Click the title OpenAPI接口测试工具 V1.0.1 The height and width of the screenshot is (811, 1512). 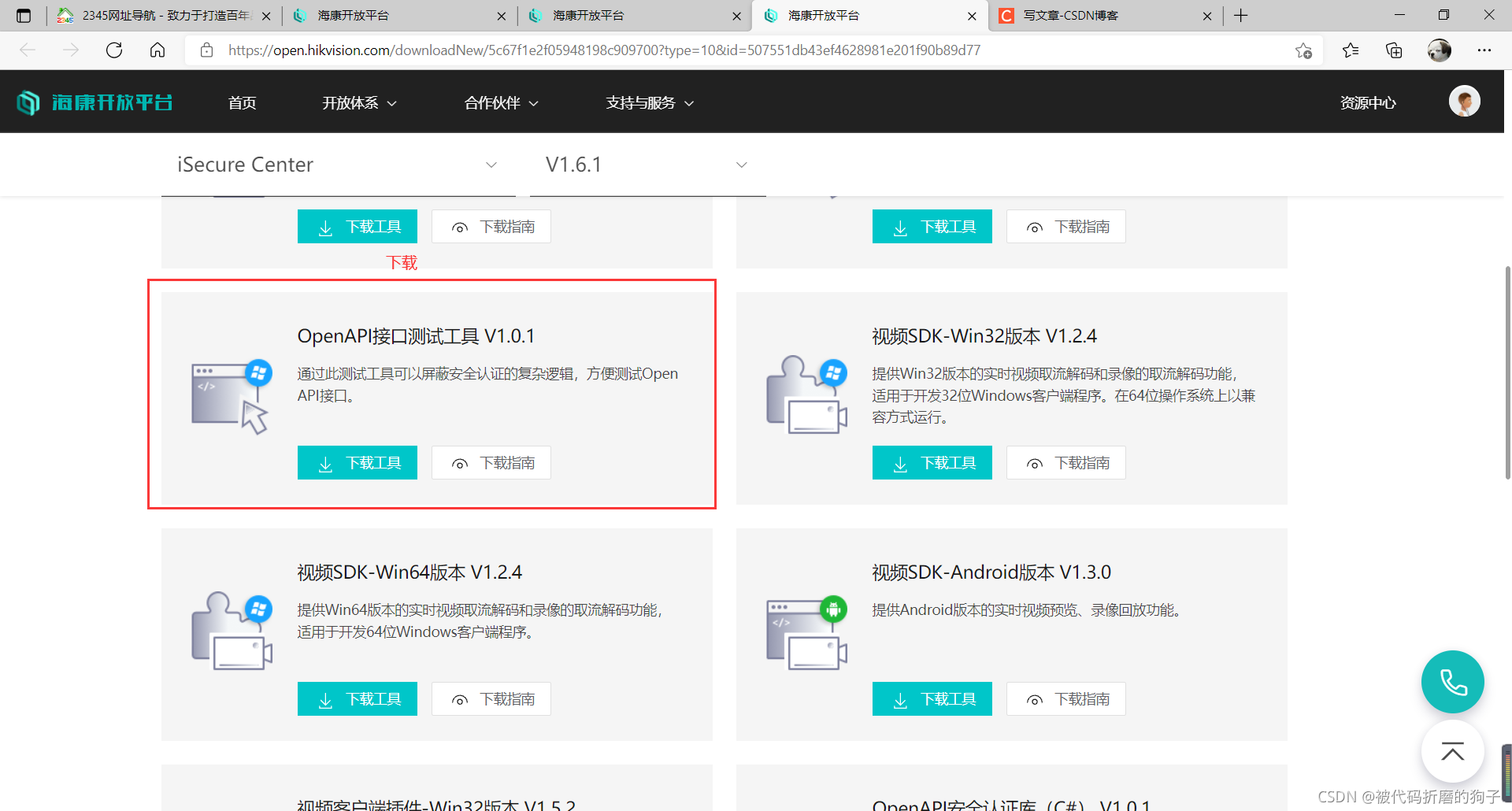[416, 336]
